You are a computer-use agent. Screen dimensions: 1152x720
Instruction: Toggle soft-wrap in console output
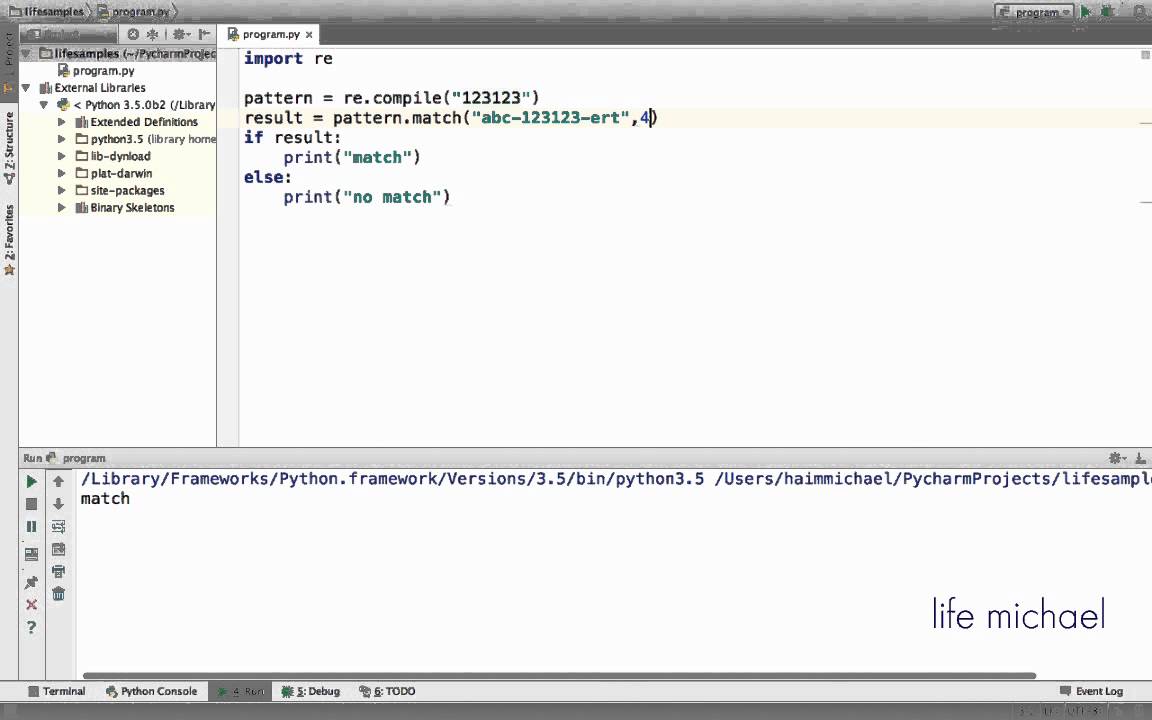59,526
